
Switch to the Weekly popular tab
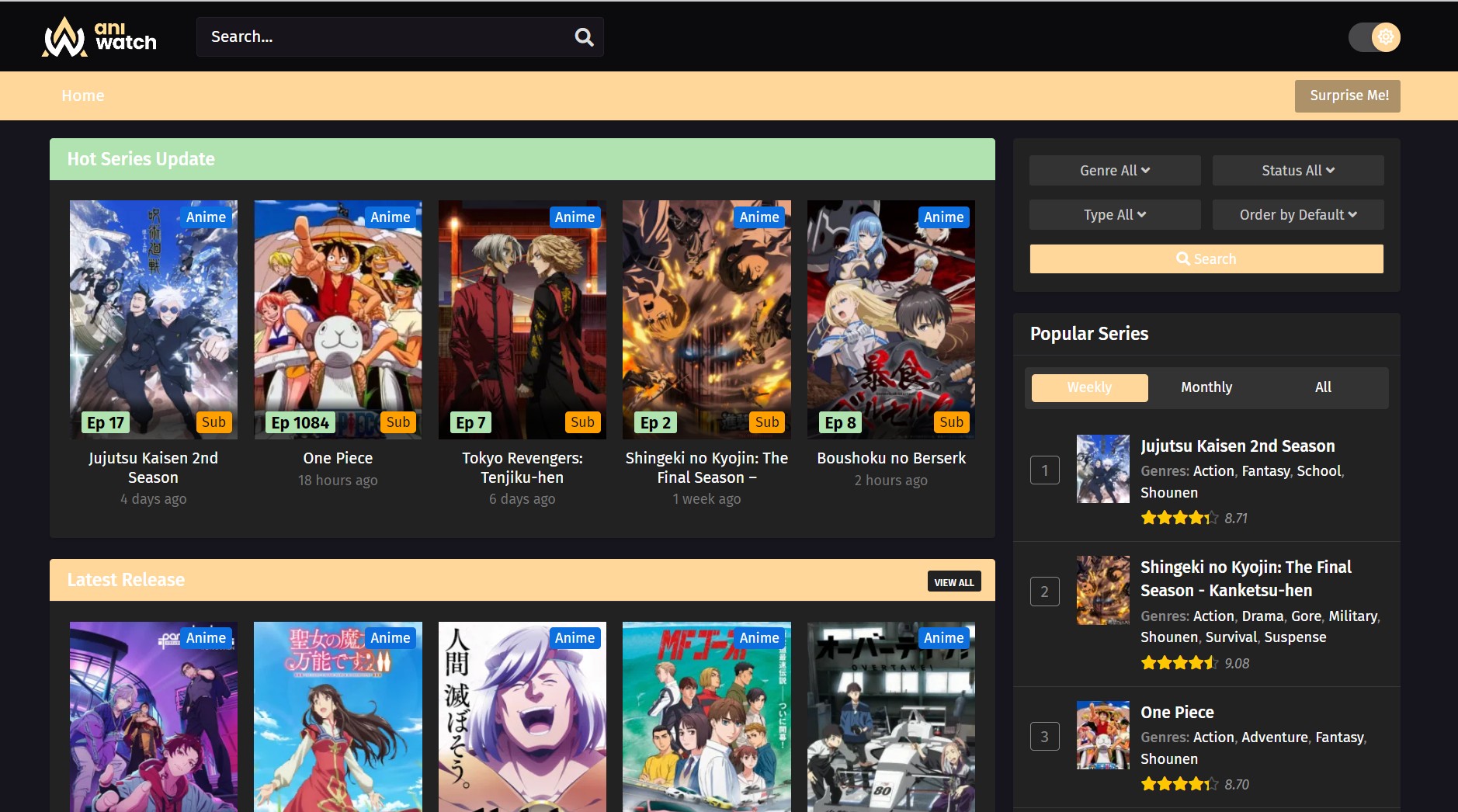point(1089,387)
